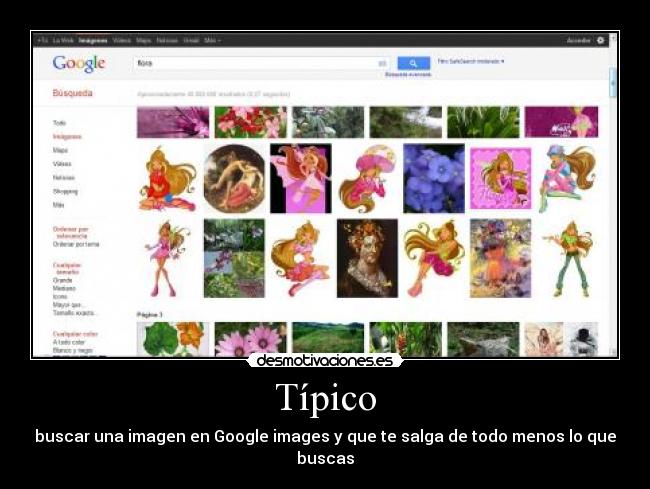Open the pink daisies thumbnail
650x489 pixels.
click(x=250, y=339)
